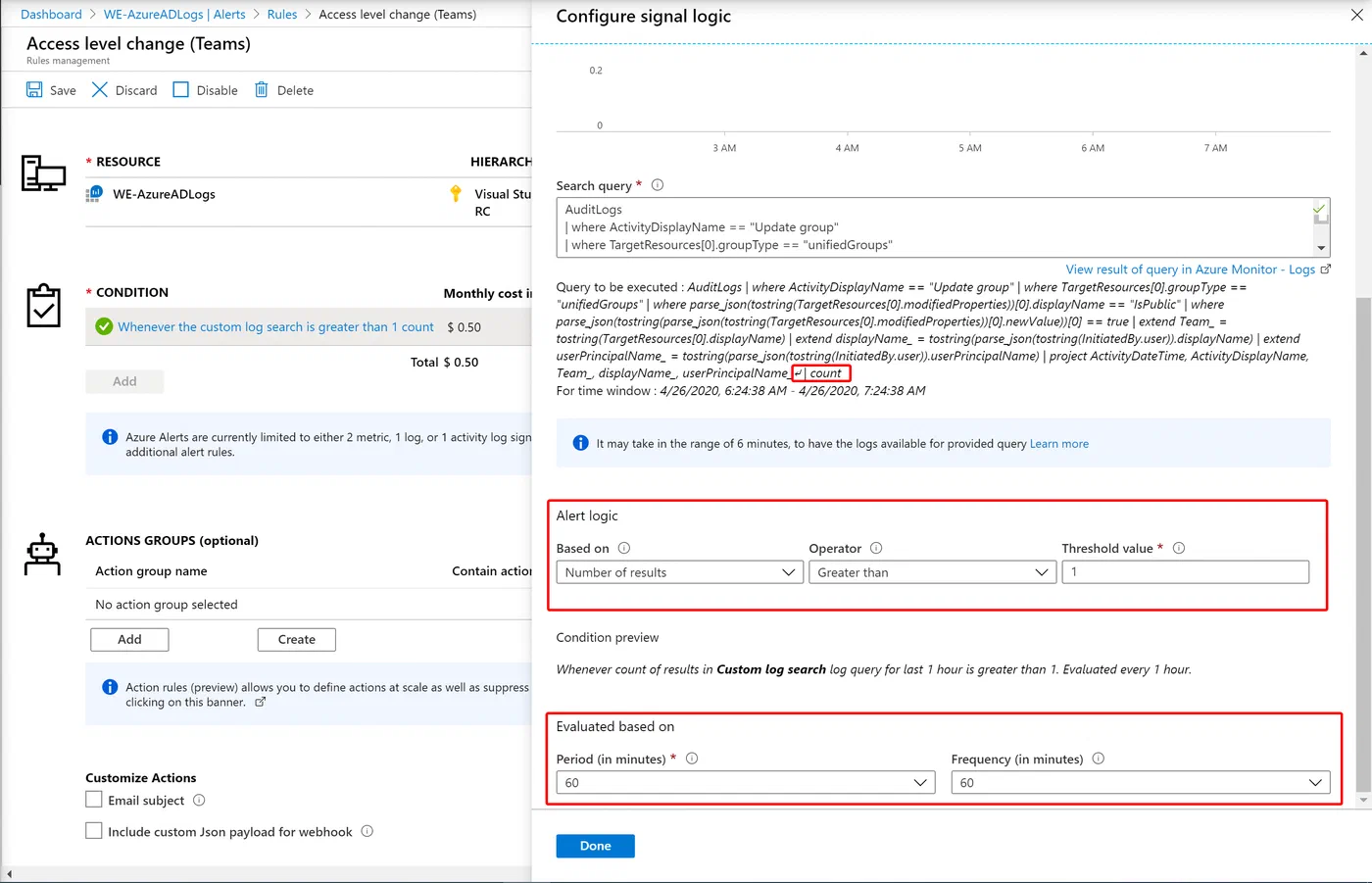Click the Delete trash can icon

pyautogui.click(x=262, y=90)
